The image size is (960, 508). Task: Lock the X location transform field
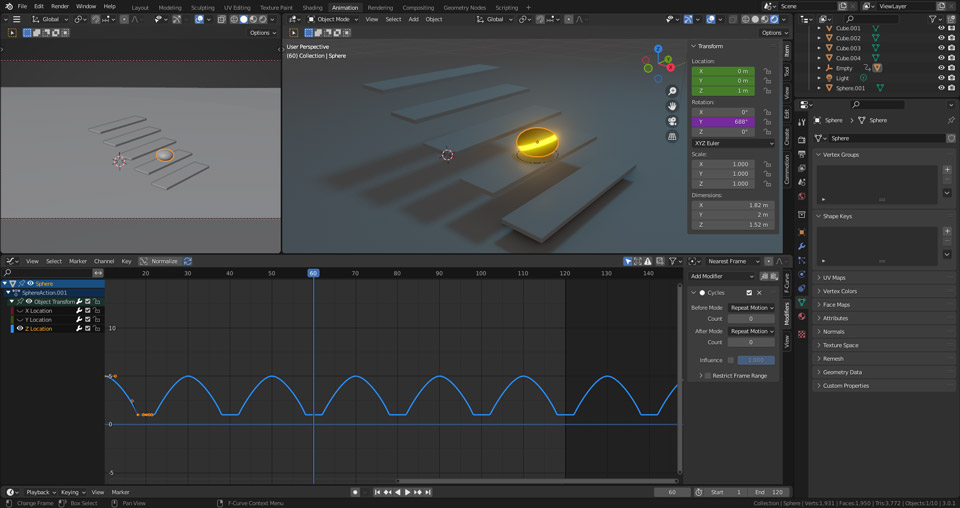point(767,71)
